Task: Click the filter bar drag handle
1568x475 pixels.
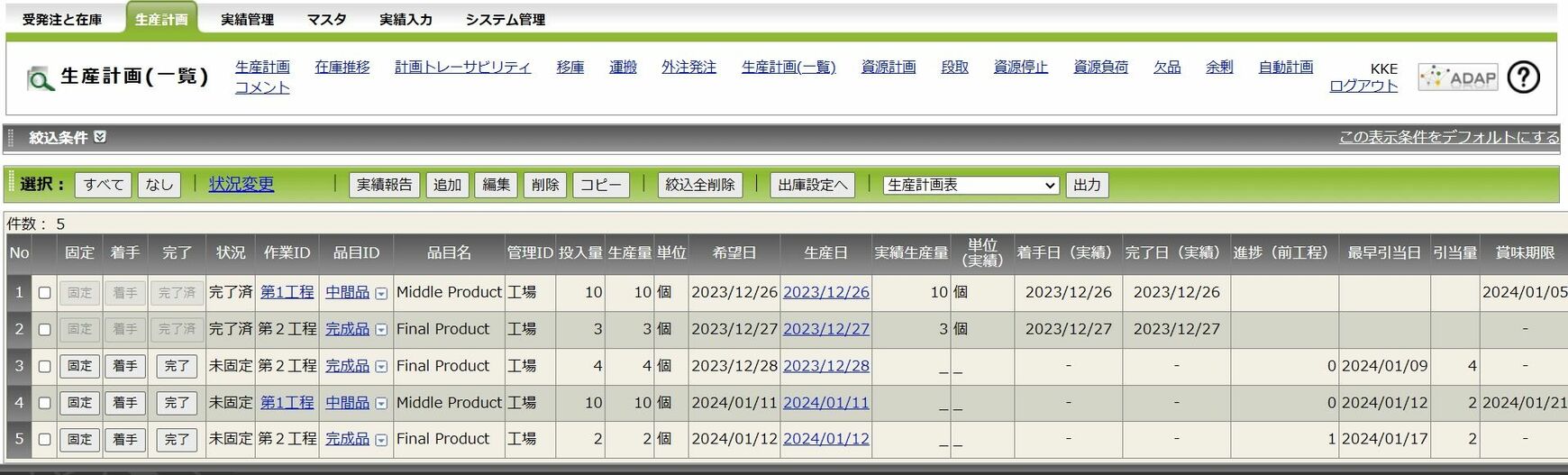Action: [x=12, y=138]
